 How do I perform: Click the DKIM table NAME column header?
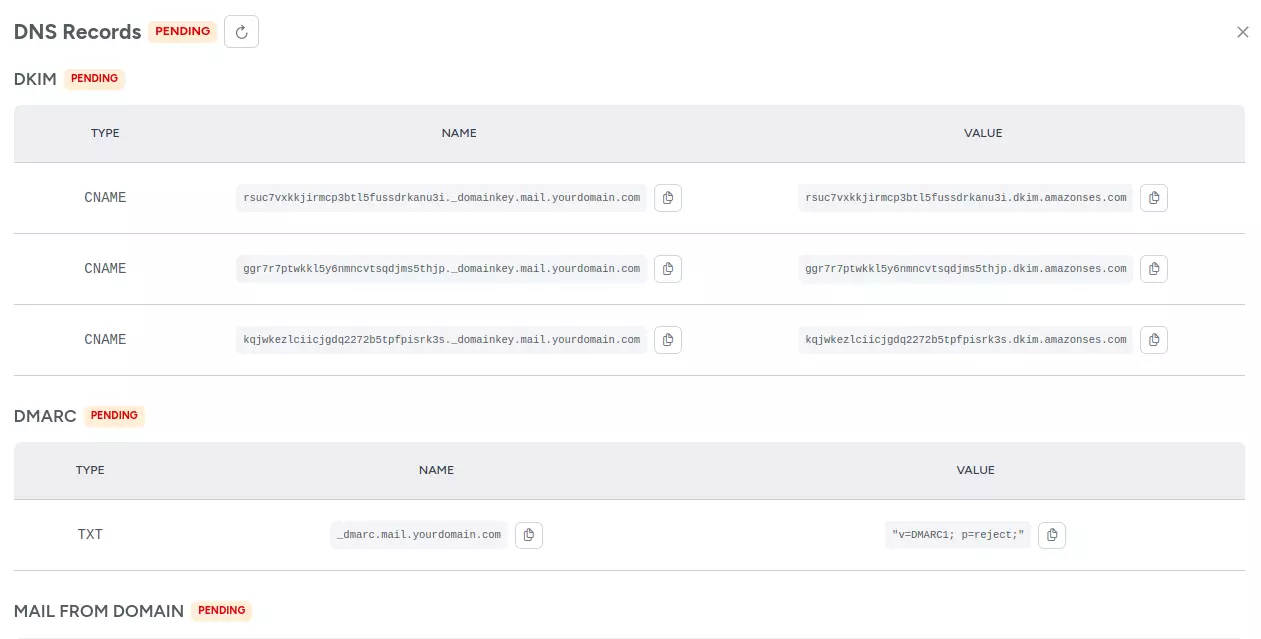tap(459, 133)
